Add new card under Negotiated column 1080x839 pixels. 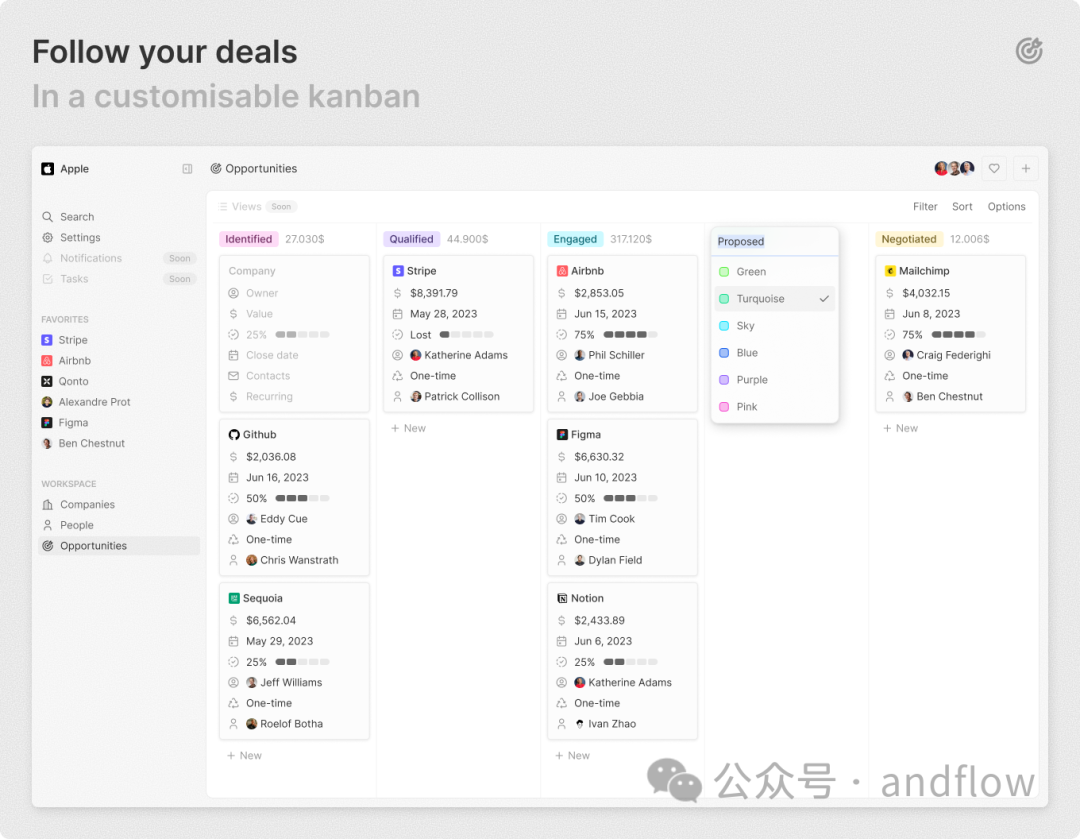point(900,428)
